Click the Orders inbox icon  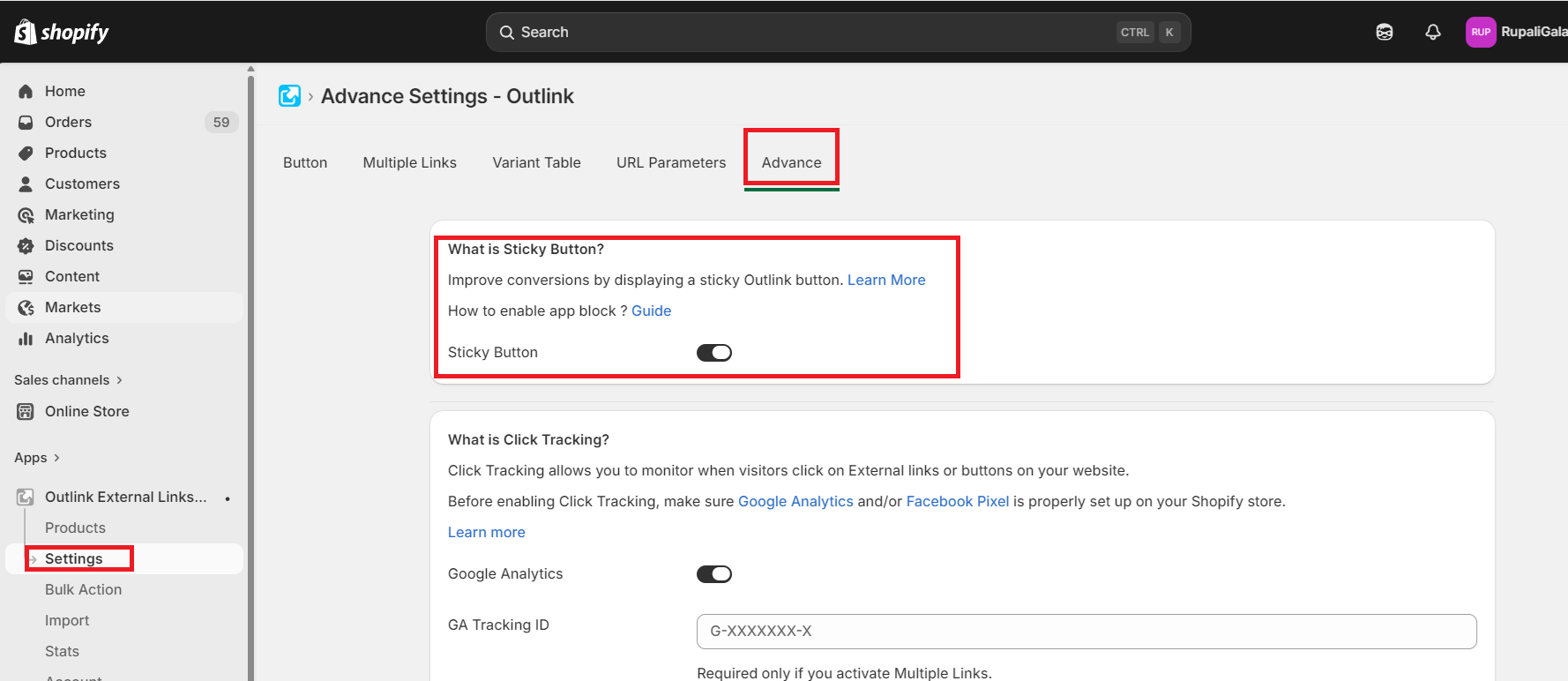click(x=26, y=122)
